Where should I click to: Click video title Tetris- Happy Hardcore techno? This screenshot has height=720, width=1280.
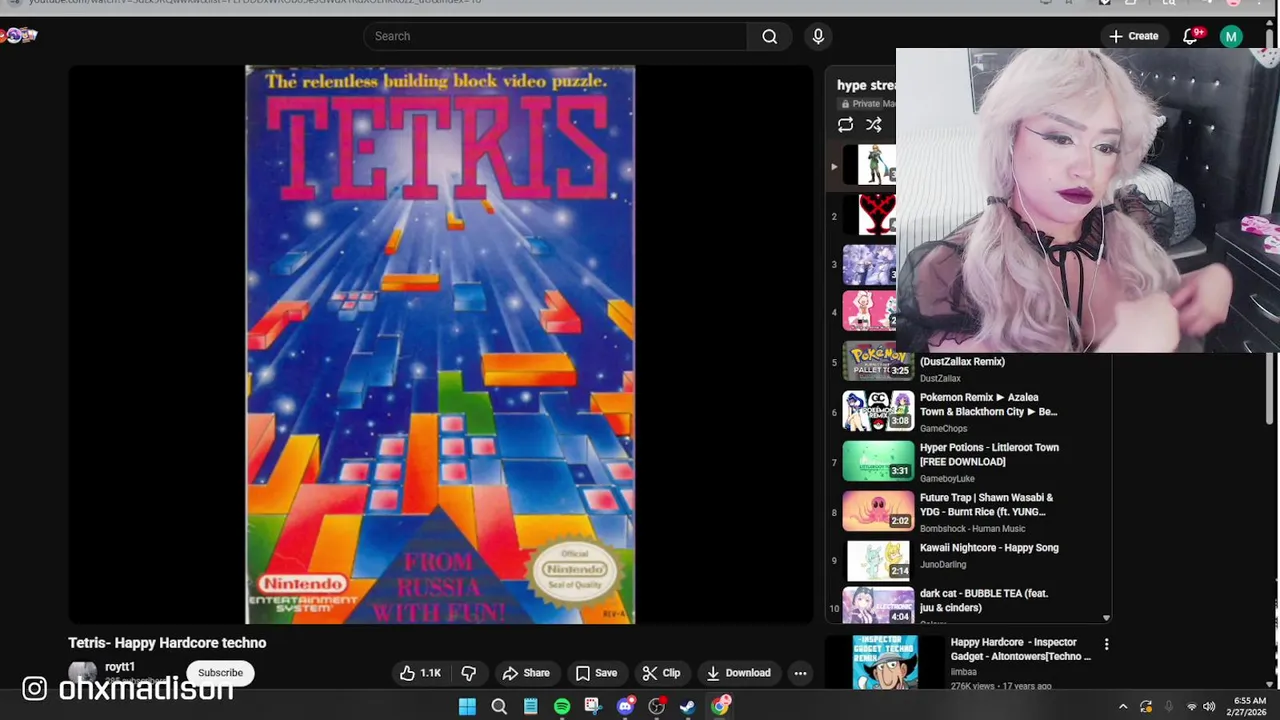pyautogui.click(x=167, y=643)
